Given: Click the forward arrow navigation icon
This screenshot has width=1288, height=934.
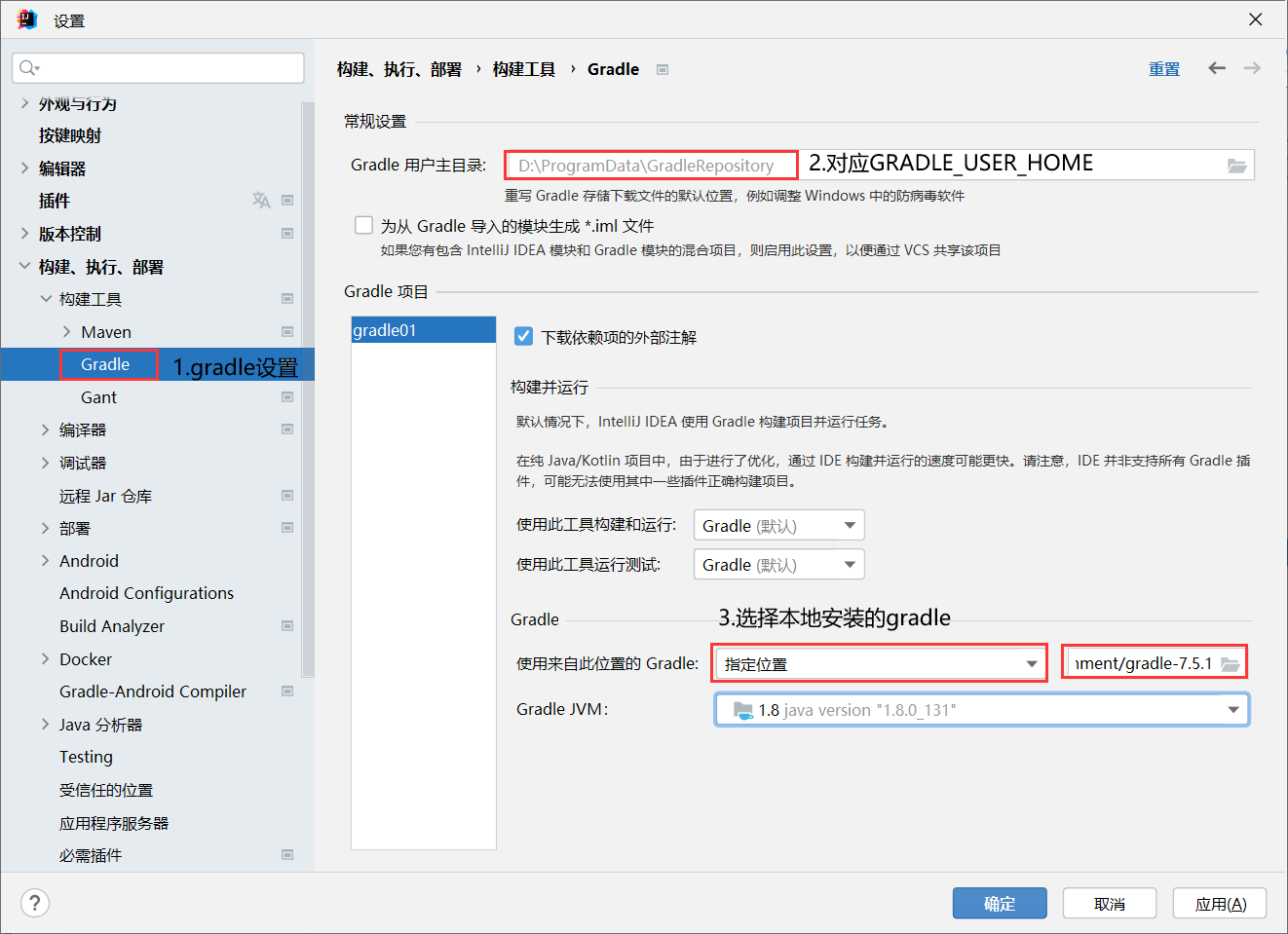Looking at the screenshot, I should (x=1252, y=68).
